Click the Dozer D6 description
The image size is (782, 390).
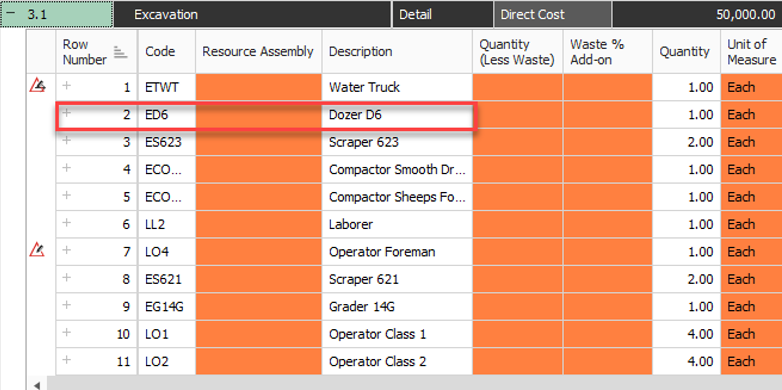point(355,115)
